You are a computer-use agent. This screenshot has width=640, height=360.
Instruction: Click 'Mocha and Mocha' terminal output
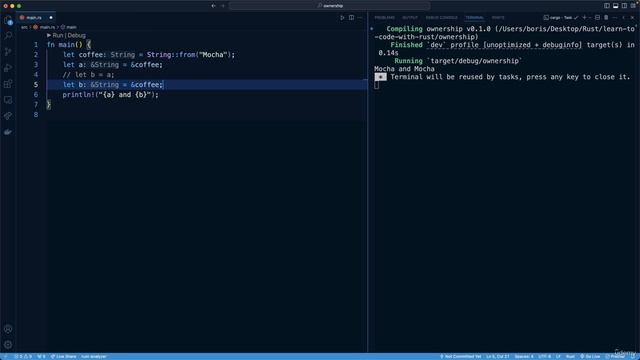(x=404, y=69)
